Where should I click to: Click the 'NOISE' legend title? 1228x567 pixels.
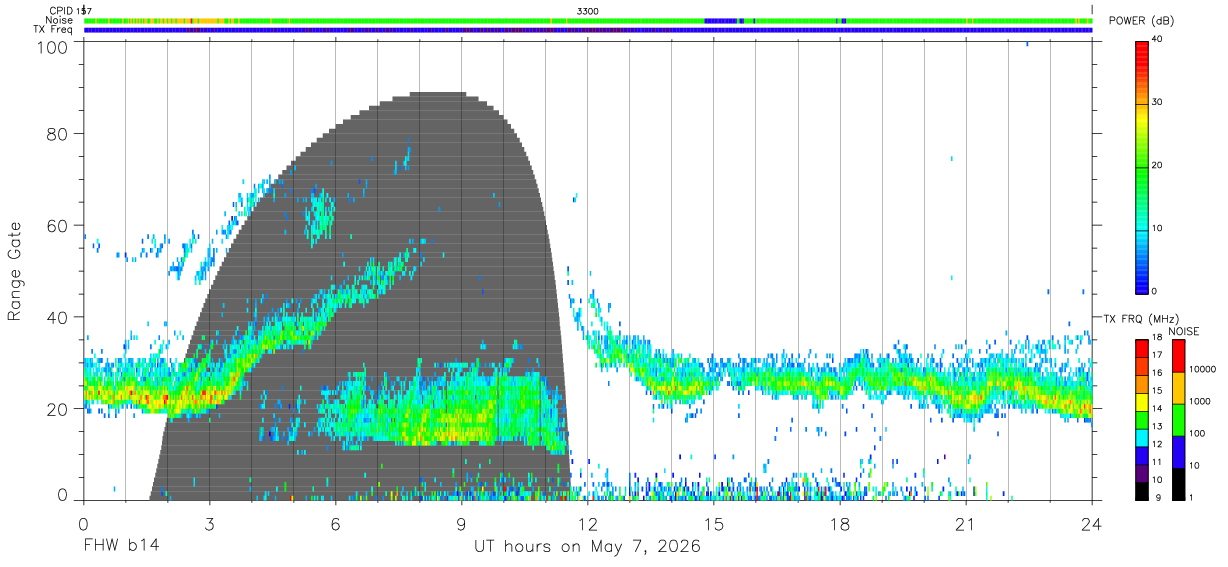[x=1183, y=331]
